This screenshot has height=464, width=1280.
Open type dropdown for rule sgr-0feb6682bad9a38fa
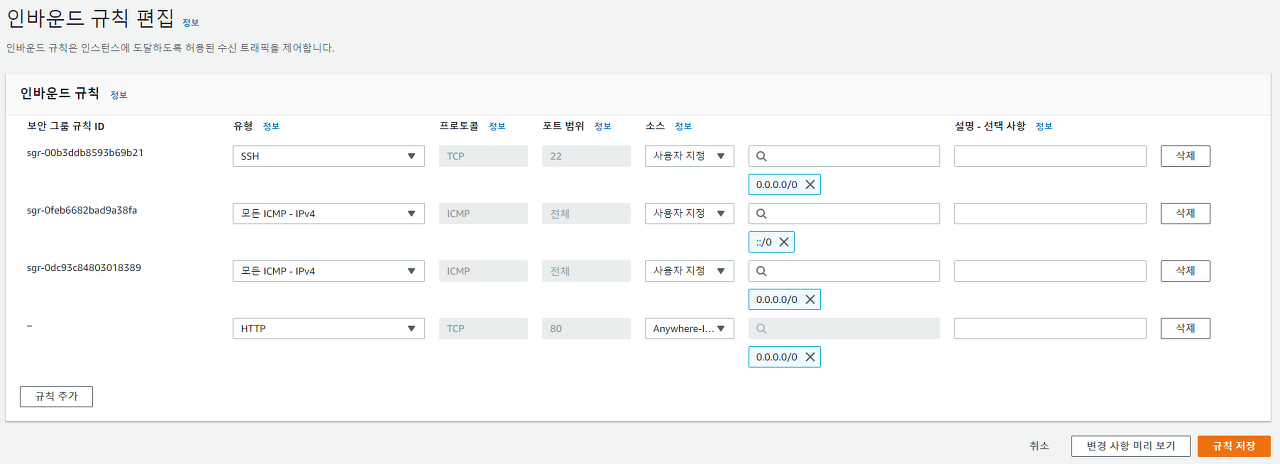328,214
